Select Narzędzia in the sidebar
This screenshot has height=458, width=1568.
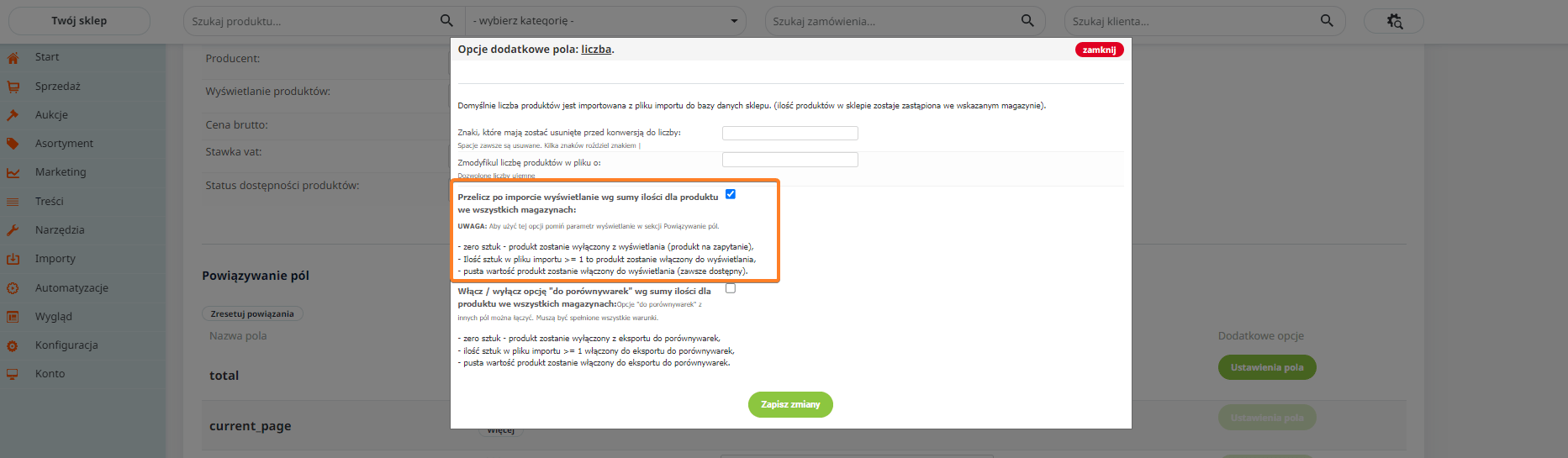click(x=60, y=230)
